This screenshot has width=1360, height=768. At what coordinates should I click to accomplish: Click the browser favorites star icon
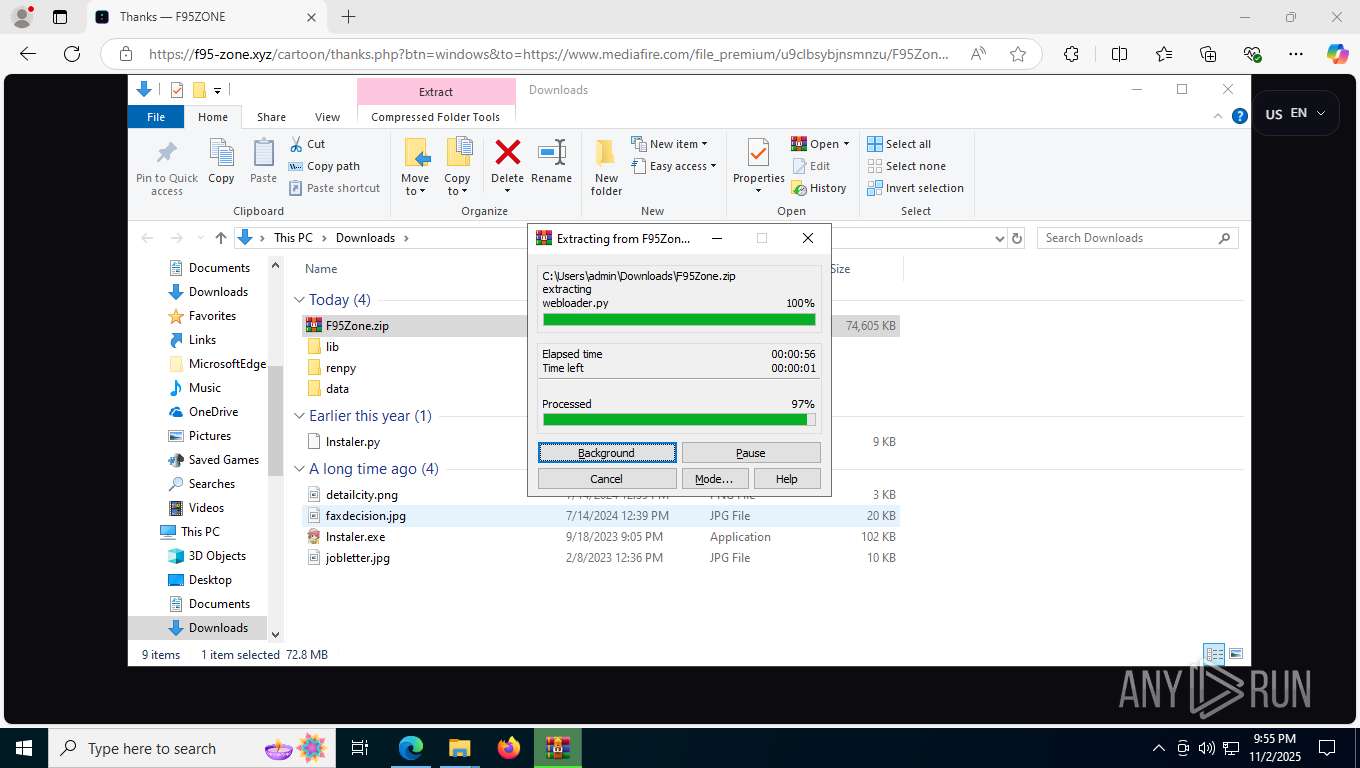coord(1018,54)
